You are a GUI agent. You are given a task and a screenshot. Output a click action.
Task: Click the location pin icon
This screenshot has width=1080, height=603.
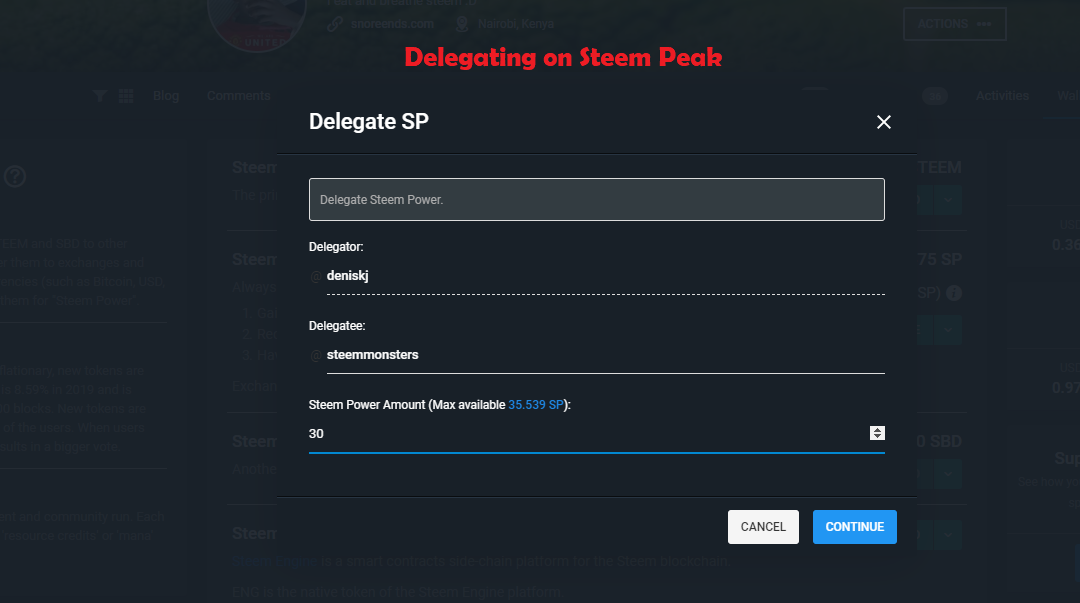pyautogui.click(x=462, y=23)
